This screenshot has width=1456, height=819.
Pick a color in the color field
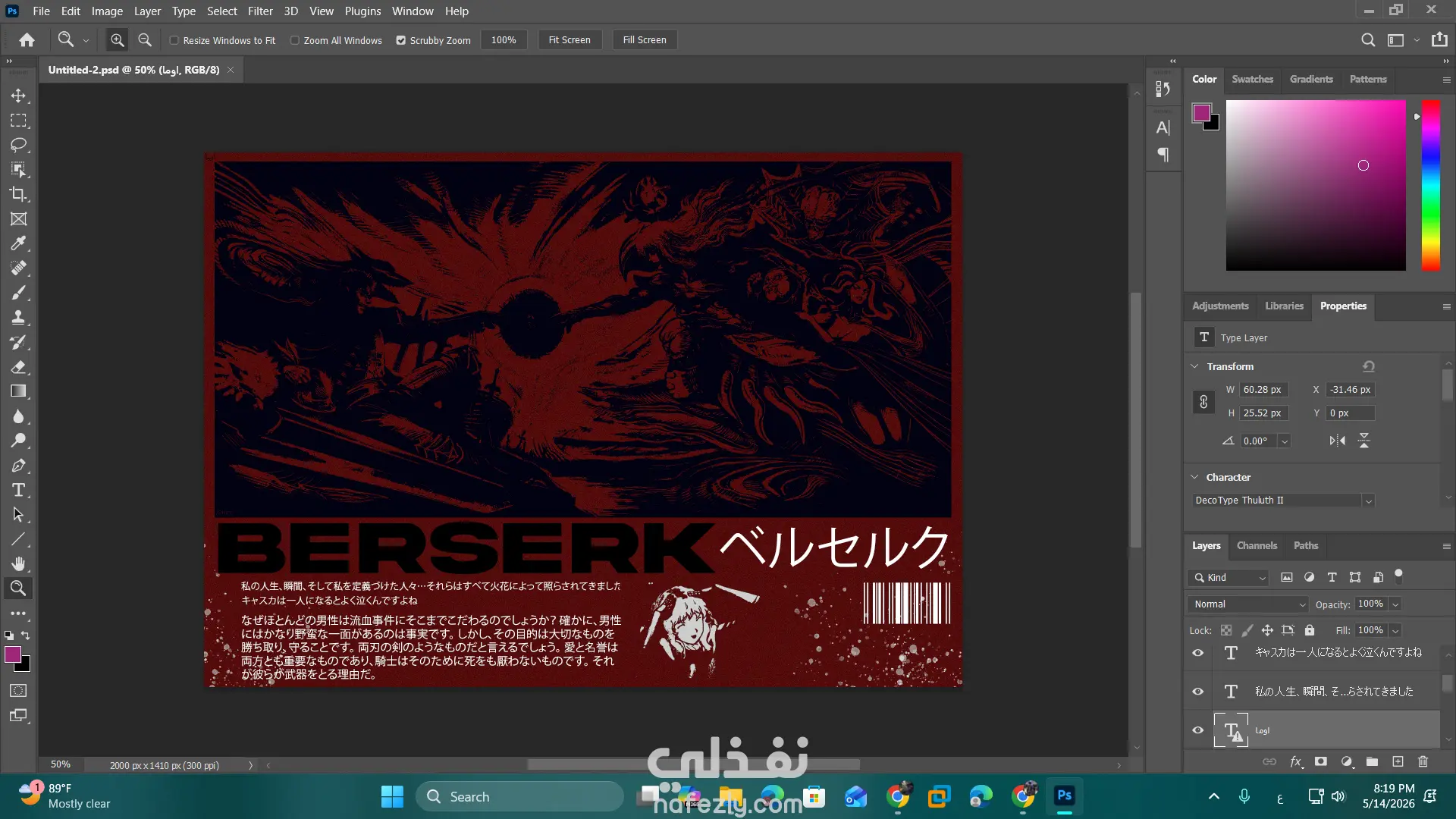1316,185
